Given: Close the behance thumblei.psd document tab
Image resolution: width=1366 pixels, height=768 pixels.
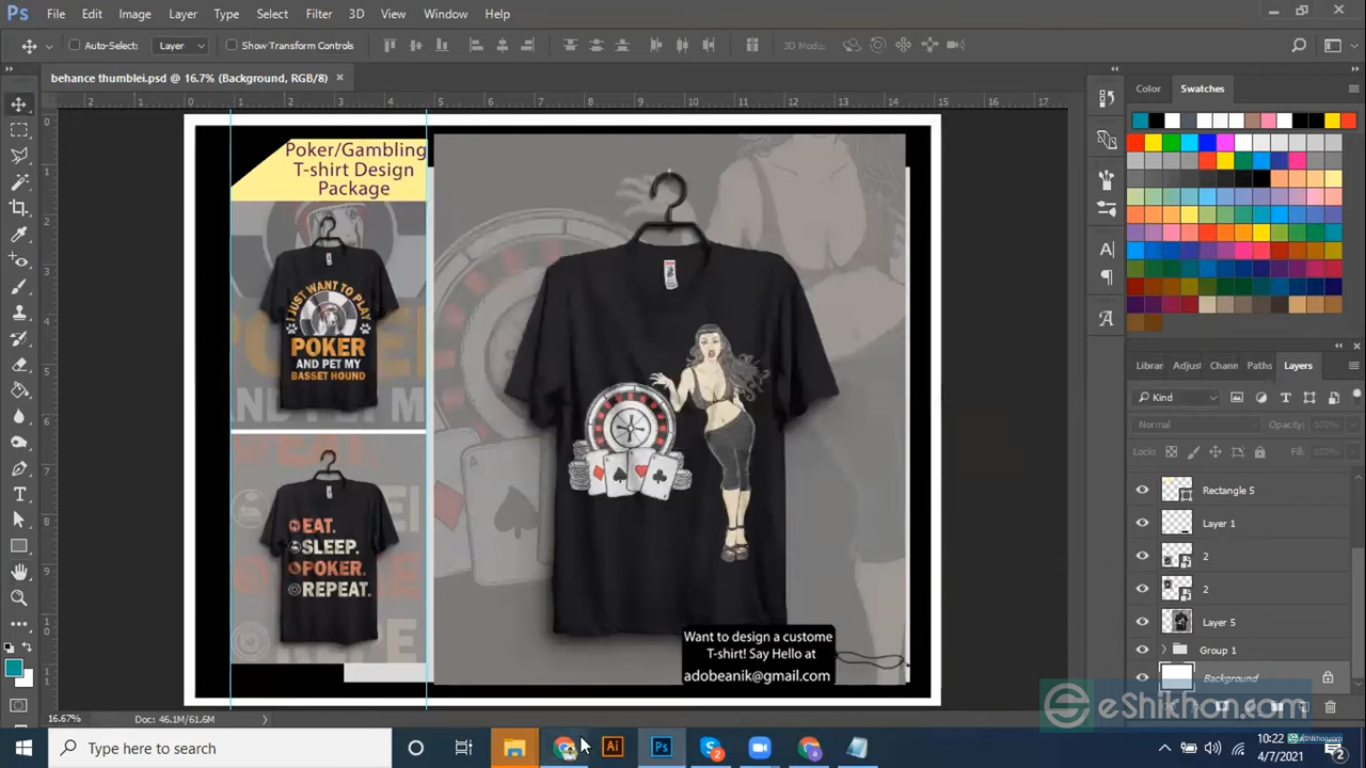Looking at the screenshot, I should click(340, 77).
